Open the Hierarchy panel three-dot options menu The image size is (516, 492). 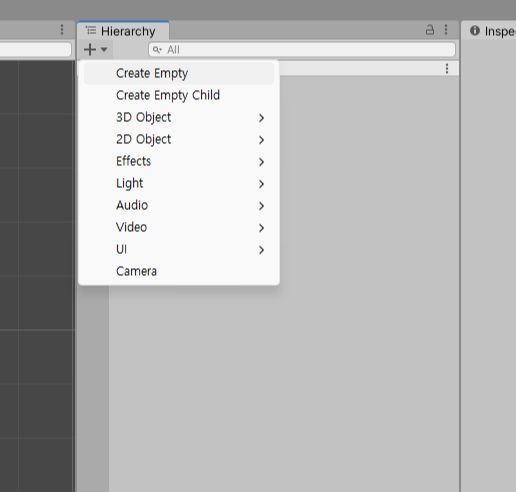point(446,30)
